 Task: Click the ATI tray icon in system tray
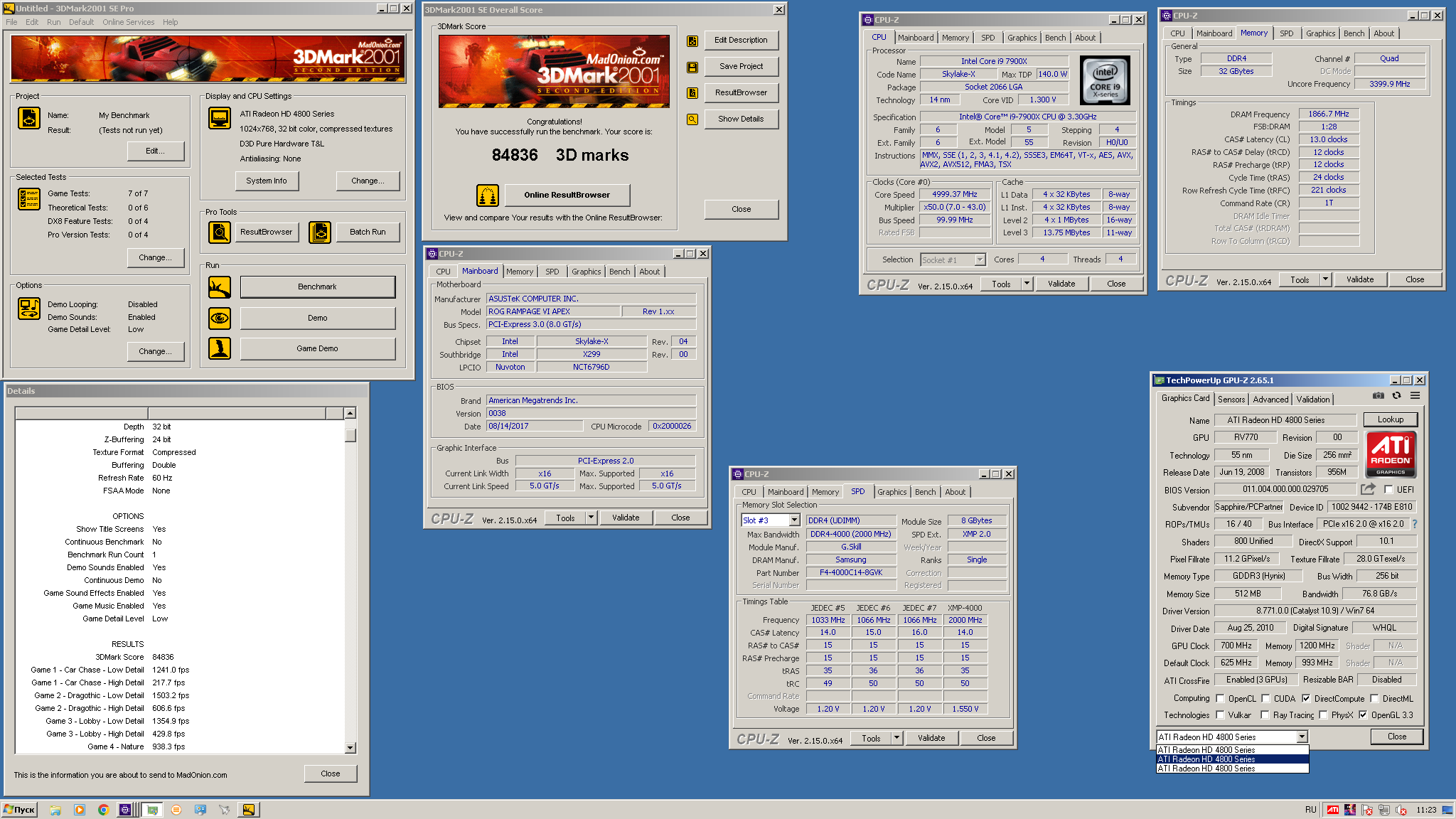(x=1333, y=810)
